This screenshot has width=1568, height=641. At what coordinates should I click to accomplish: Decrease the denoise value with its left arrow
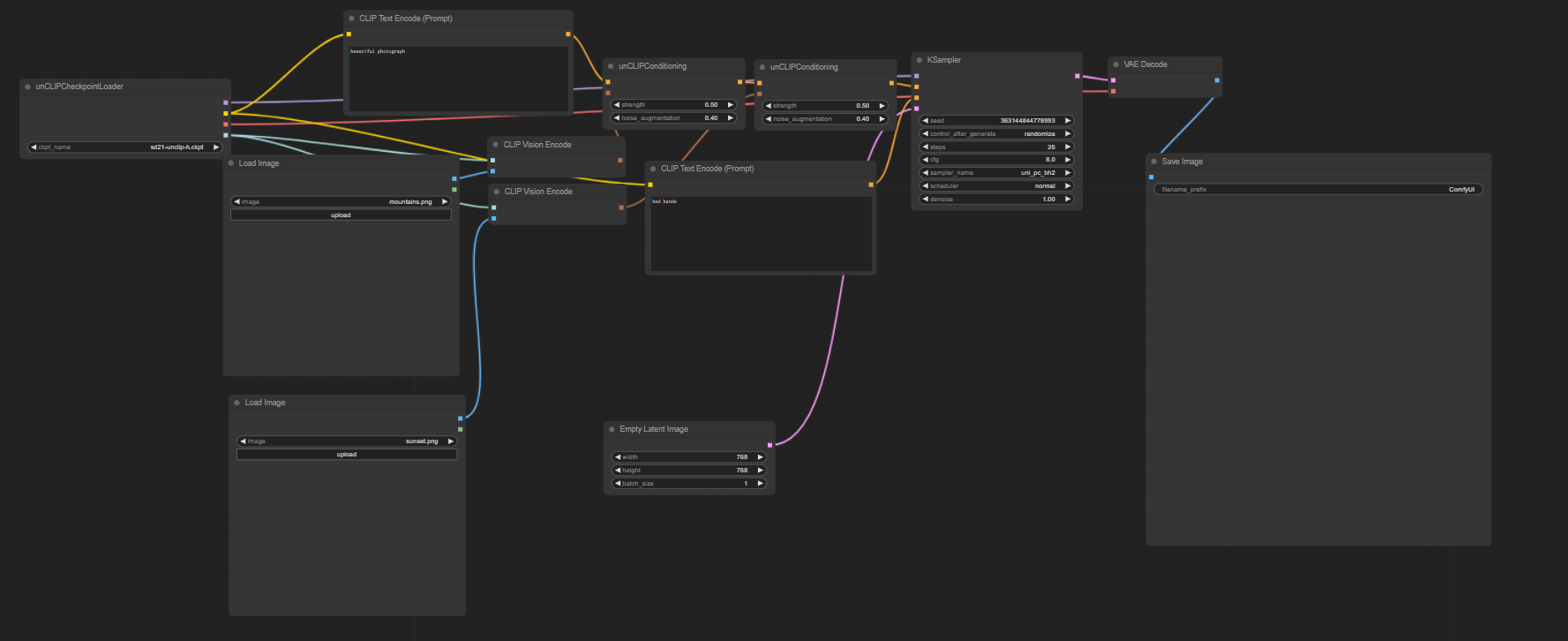point(925,200)
